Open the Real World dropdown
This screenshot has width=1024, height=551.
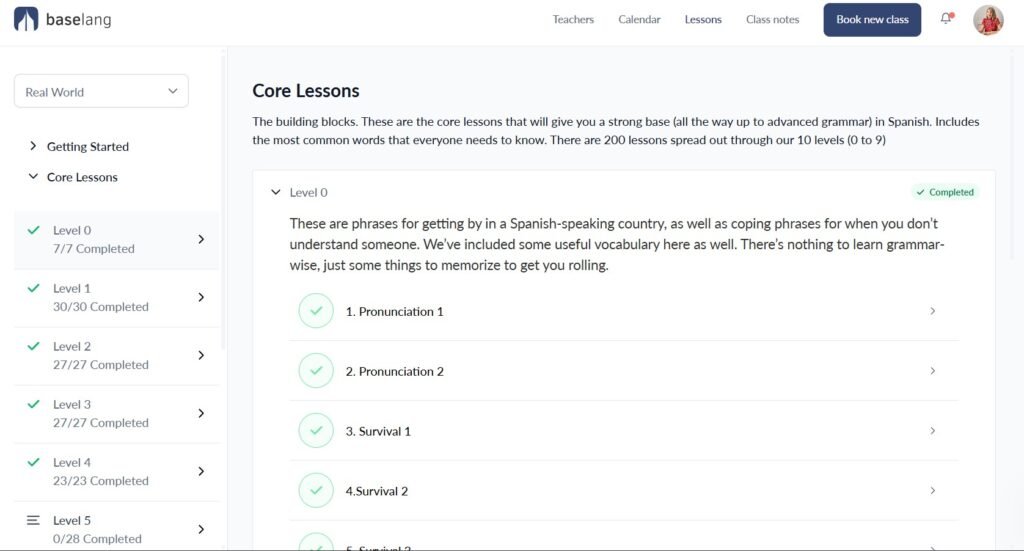coord(101,91)
